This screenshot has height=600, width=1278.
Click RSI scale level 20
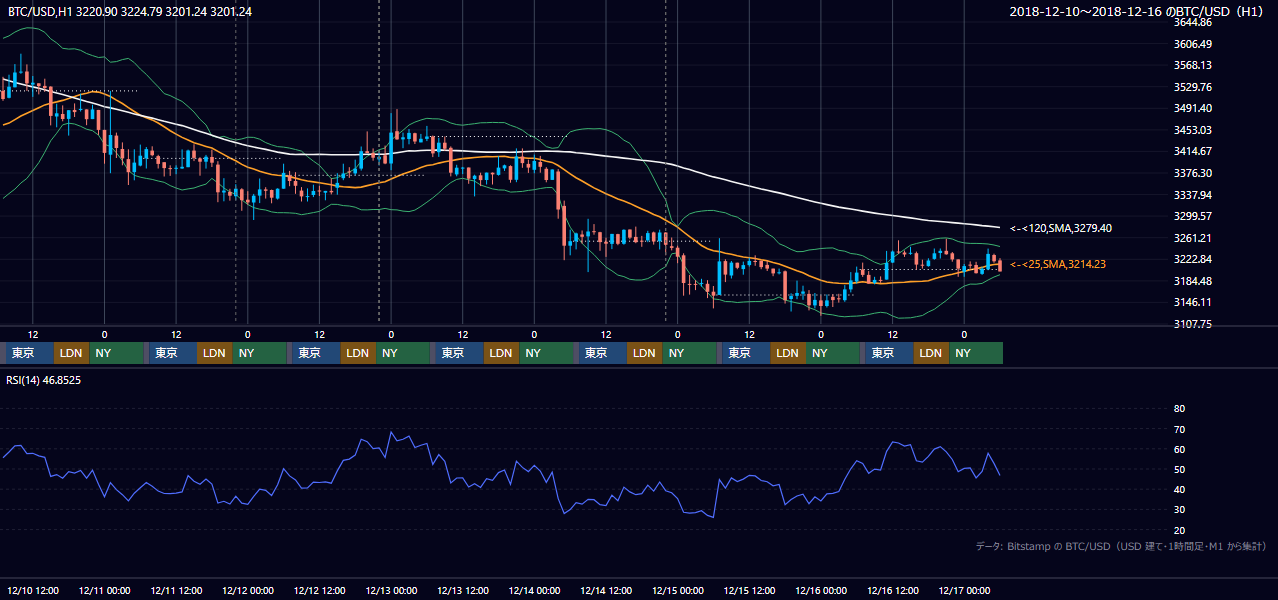[1179, 530]
